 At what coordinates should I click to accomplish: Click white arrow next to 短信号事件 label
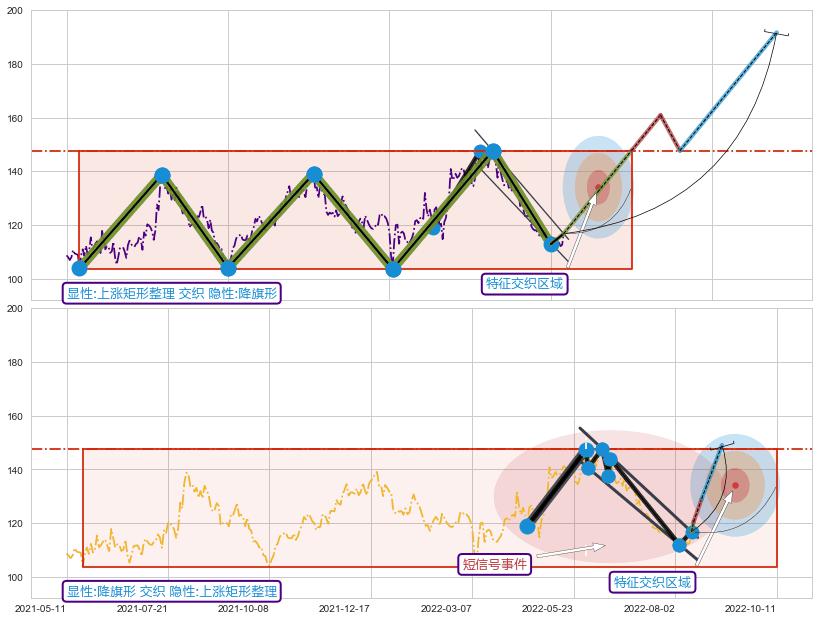pos(570,550)
